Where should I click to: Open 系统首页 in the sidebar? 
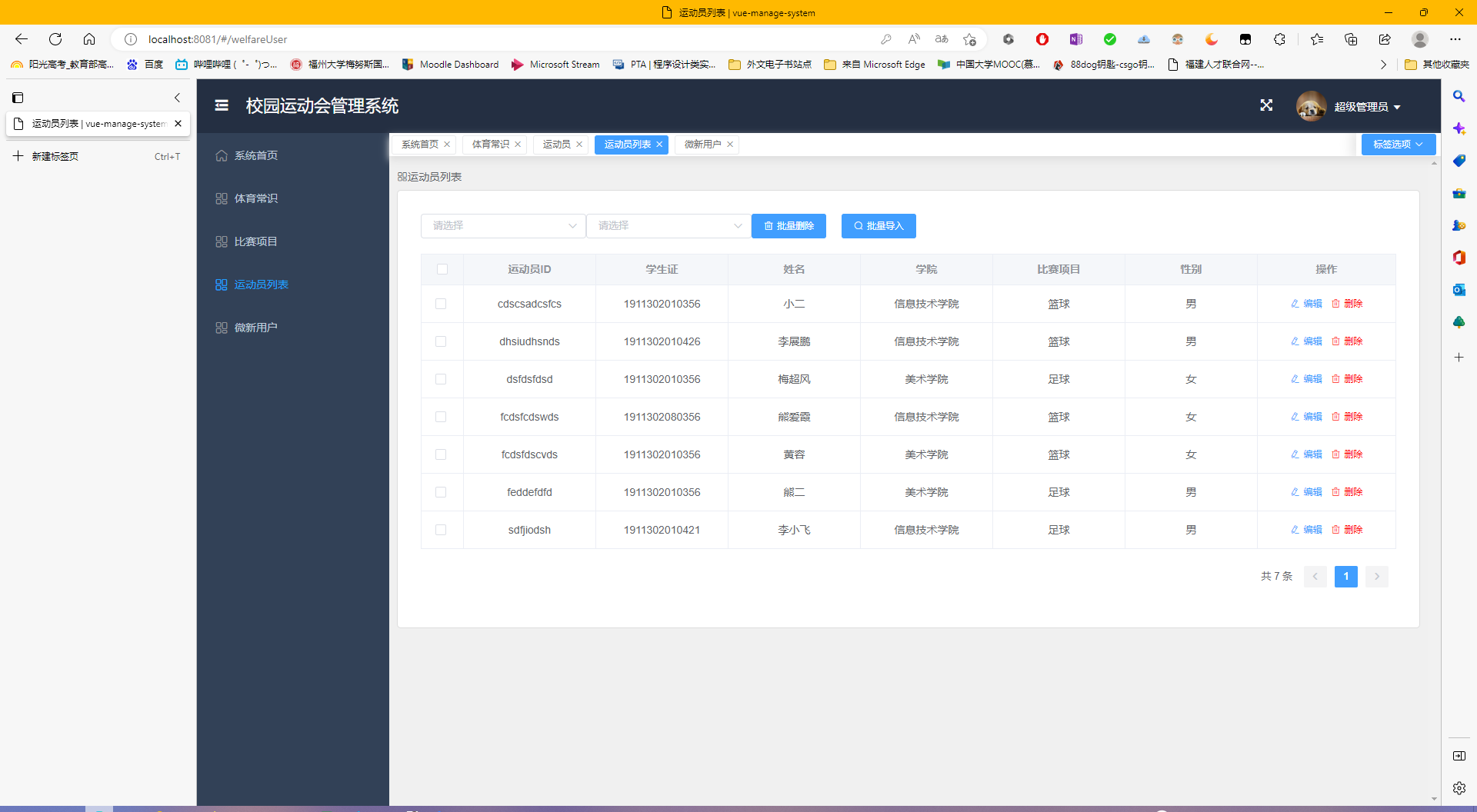click(292, 155)
